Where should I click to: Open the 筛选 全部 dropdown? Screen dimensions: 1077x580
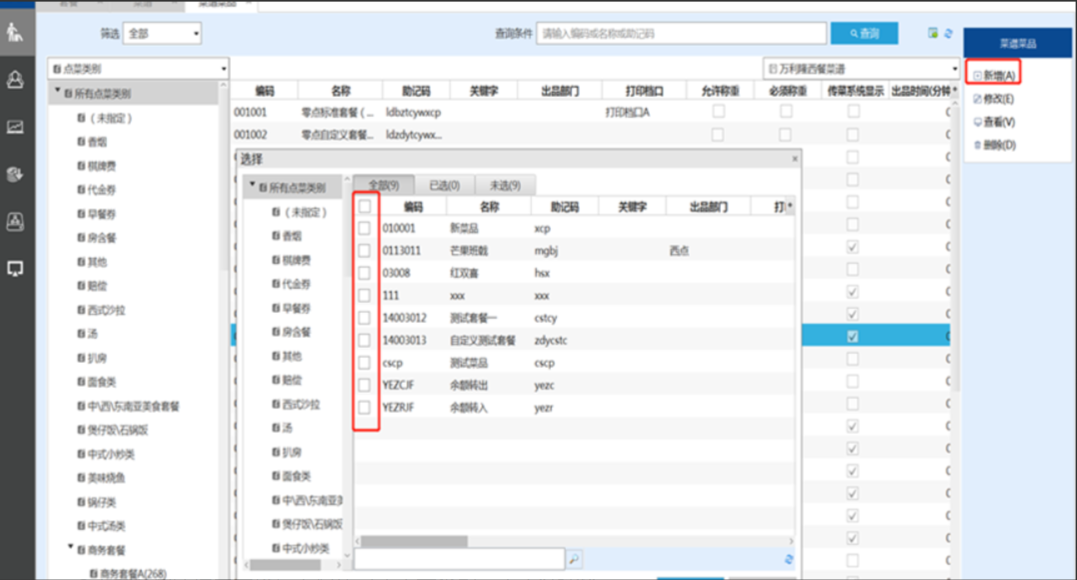coord(163,34)
